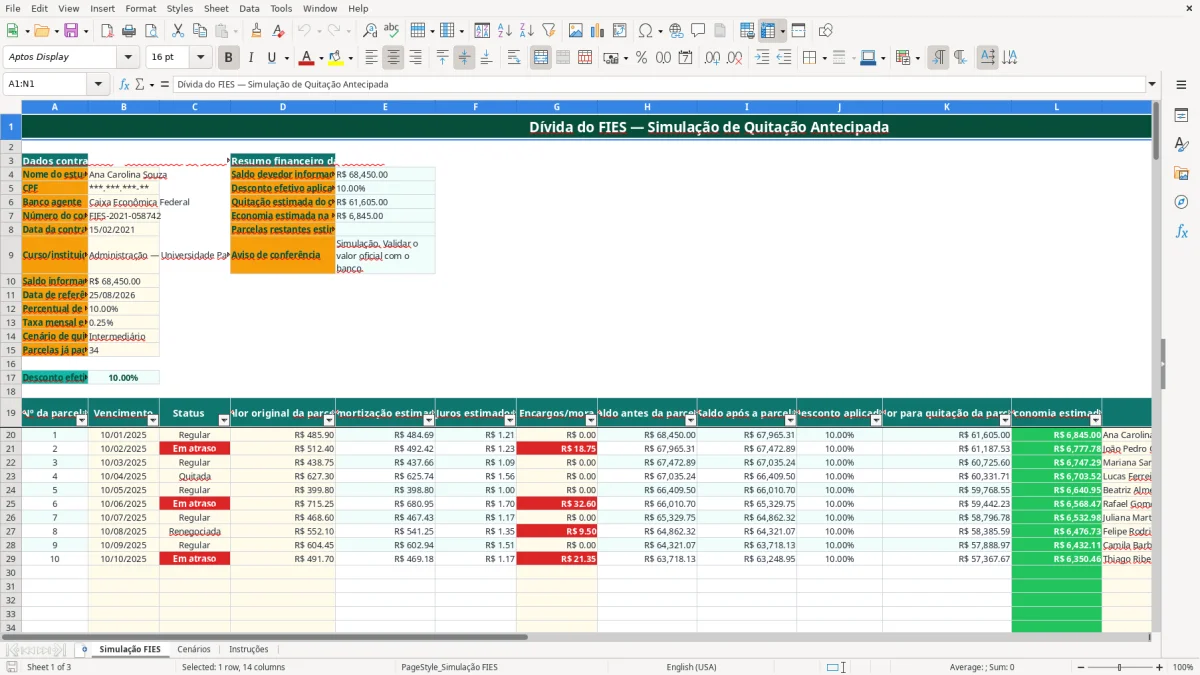This screenshot has height=675, width=1200.
Task: Format as Percent icon
Action: coord(642,58)
